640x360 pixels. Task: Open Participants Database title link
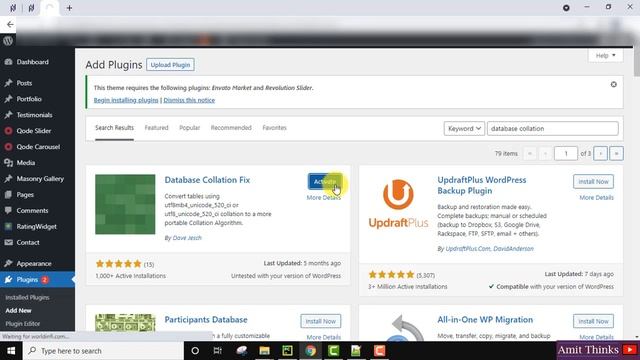tap(206, 320)
